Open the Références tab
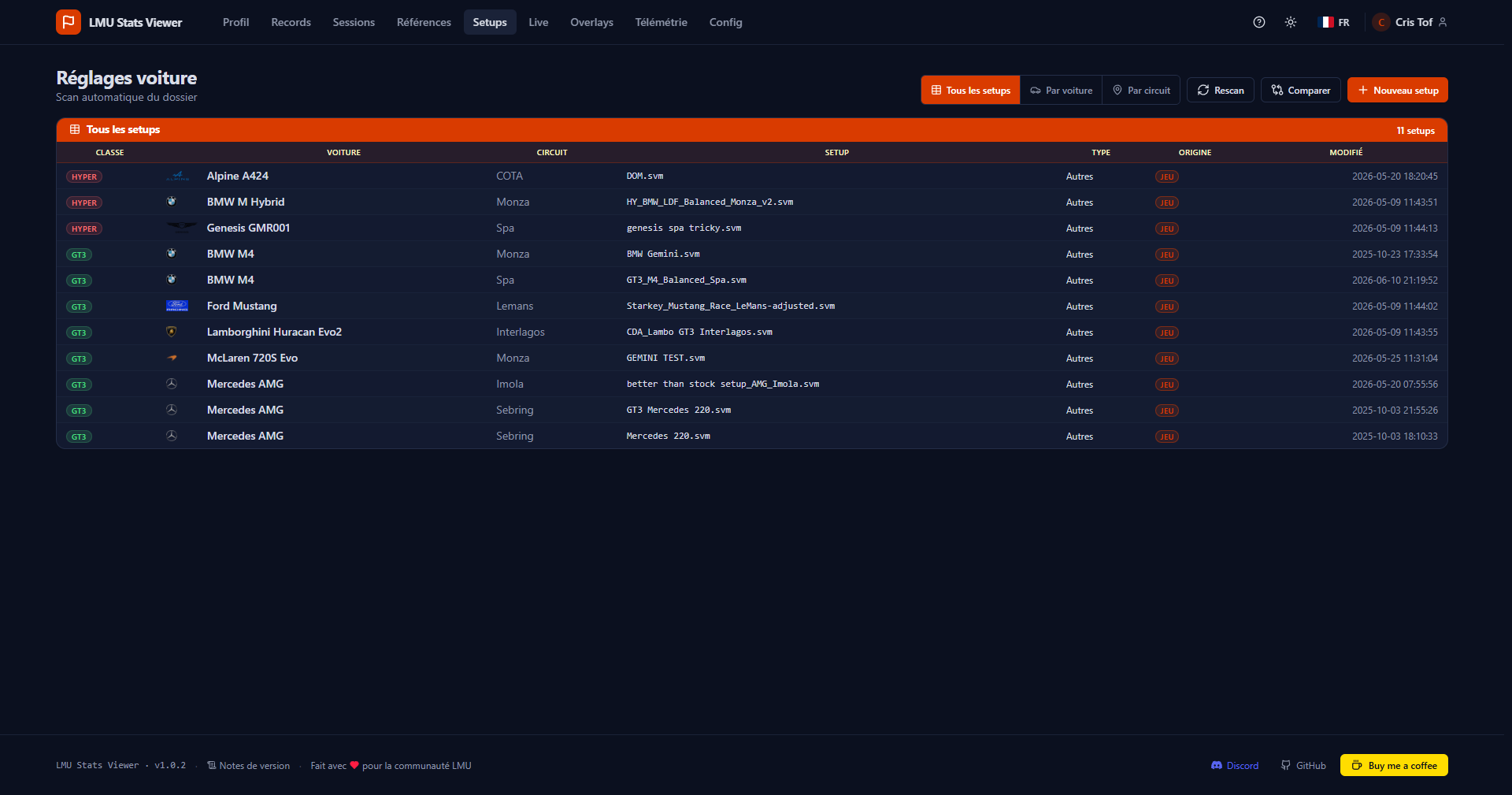The width and height of the screenshot is (1512, 795). click(424, 22)
